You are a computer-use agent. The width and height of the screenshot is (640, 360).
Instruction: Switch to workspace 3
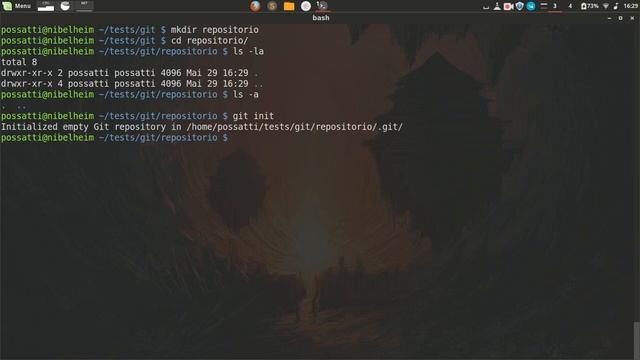[555, 6]
